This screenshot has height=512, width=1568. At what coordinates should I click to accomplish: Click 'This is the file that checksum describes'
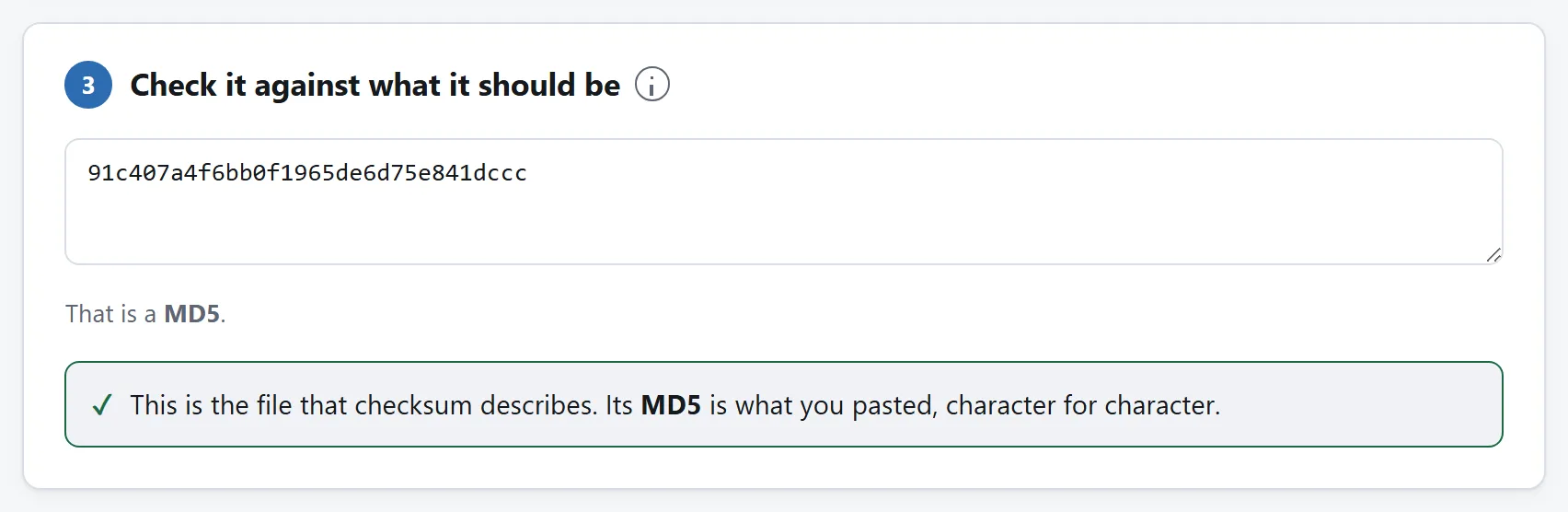[x=362, y=405]
